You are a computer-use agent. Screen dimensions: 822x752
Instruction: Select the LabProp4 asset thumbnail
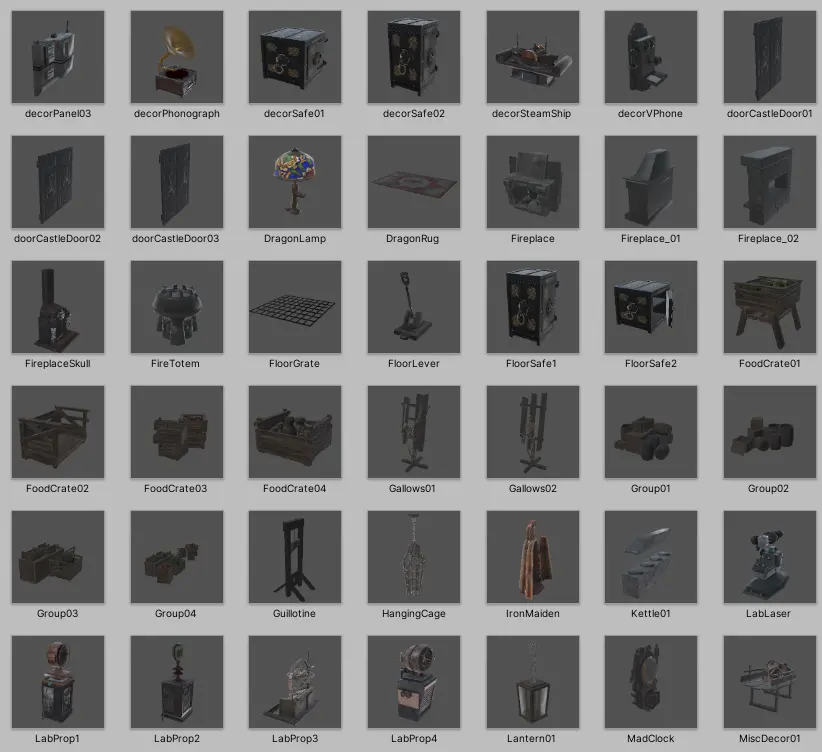[414, 682]
